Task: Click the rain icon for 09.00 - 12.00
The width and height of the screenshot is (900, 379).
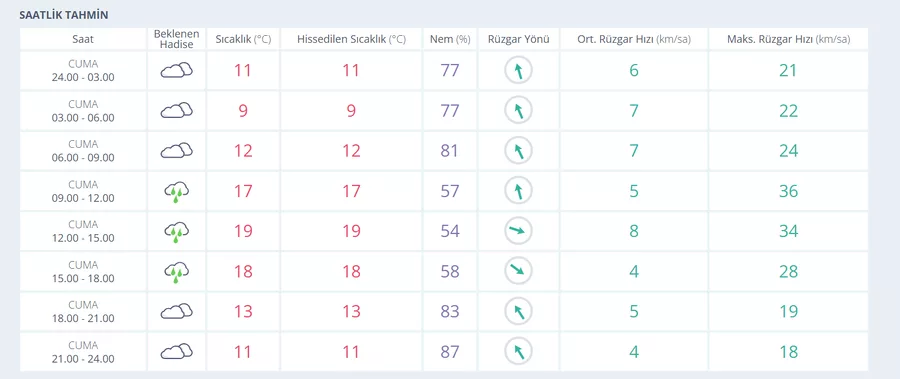Action: click(176, 191)
